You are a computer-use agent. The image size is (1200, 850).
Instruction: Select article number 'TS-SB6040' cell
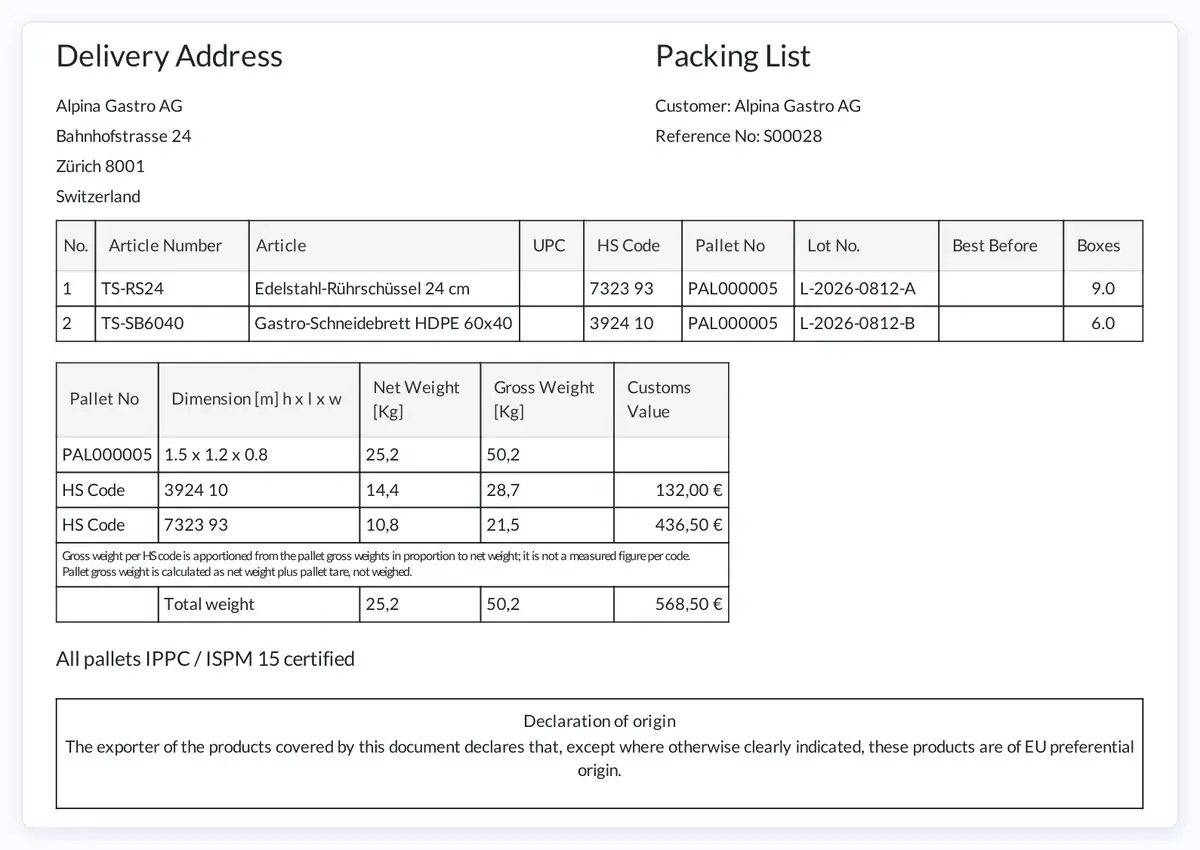click(172, 323)
